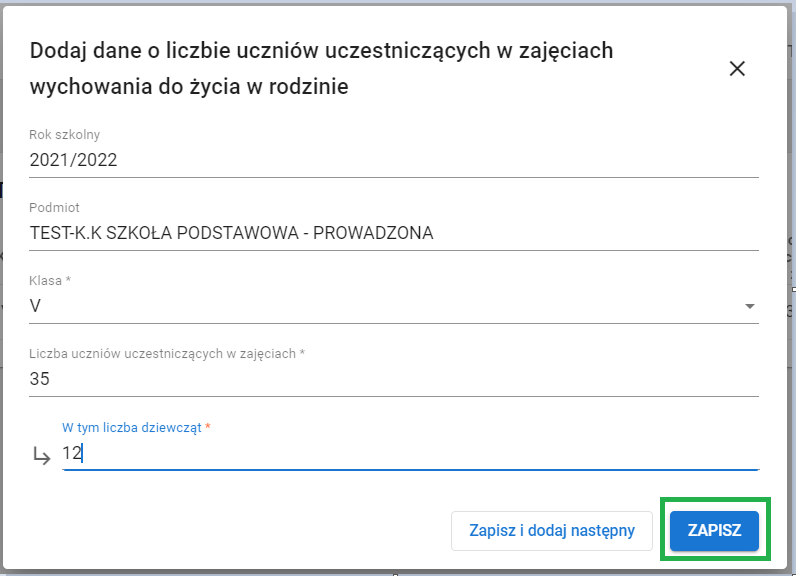Click the dialog title heading text
796x576 pixels.
click(321, 51)
